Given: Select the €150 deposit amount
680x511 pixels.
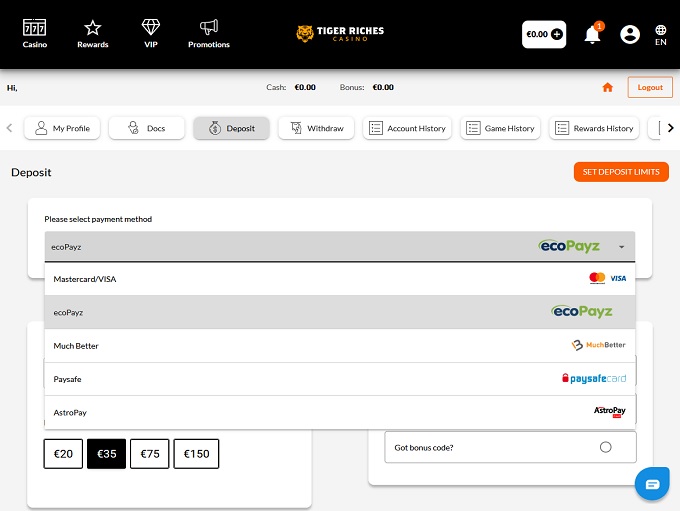Looking at the screenshot, I should tap(196, 454).
